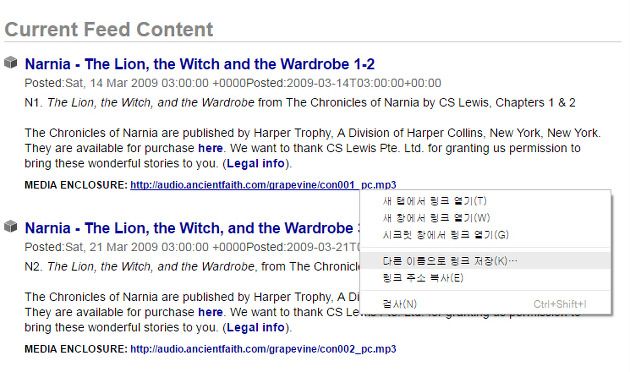This screenshot has height=372, width=630.
Task: Open 'Narnia - The Lion, the Witch and the Wardrobe 1-2' title
Action: click(x=200, y=64)
